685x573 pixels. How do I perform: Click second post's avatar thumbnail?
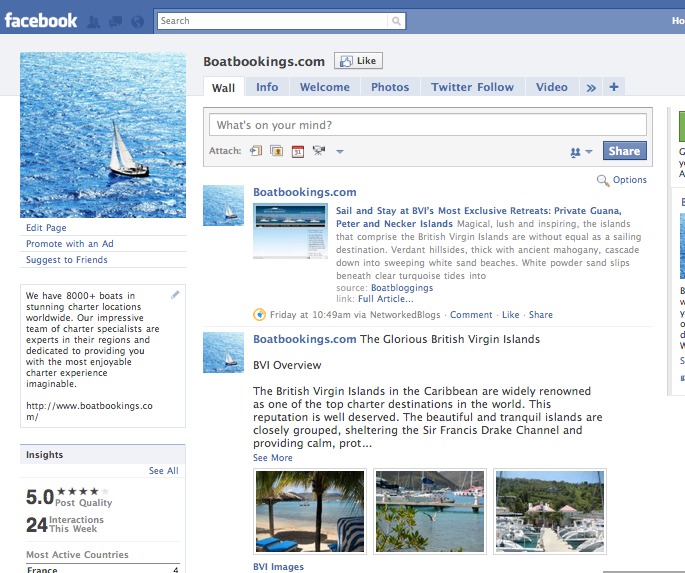coord(224,352)
